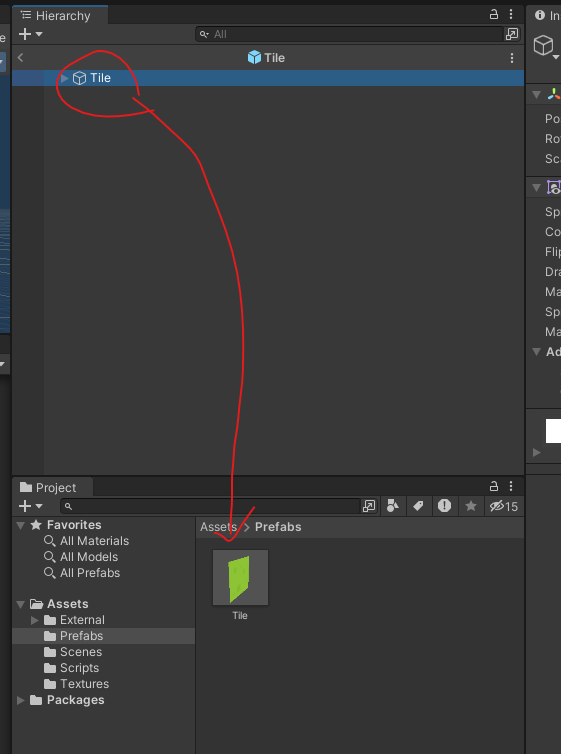The width and height of the screenshot is (561, 754).
Task: Click the Search by Log Type icon
Action: pyautogui.click(x=444, y=506)
